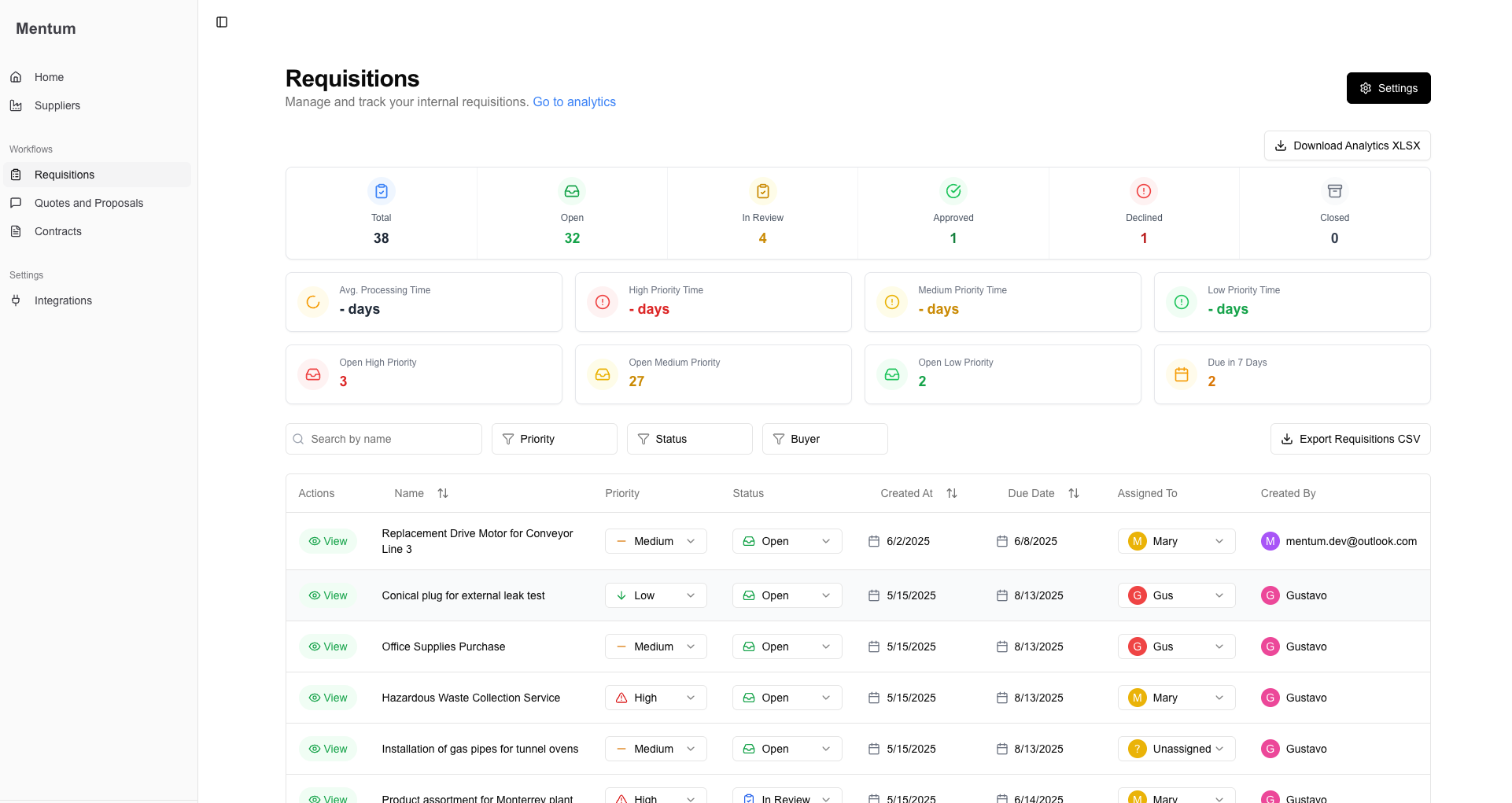
Task: Open priority dropdown for Hazardous Waste Collection
Action: 655,698
